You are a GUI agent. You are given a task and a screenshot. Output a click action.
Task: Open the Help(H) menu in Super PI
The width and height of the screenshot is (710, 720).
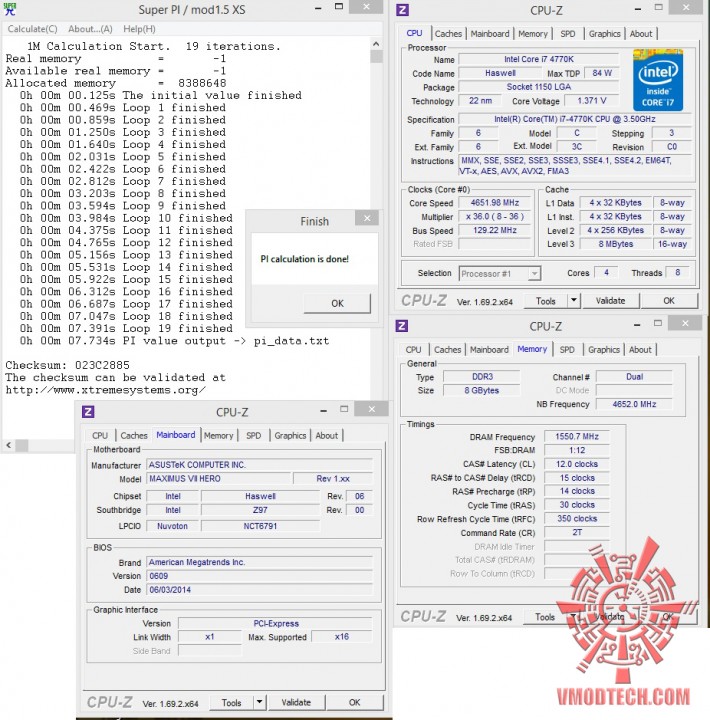point(139,28)
